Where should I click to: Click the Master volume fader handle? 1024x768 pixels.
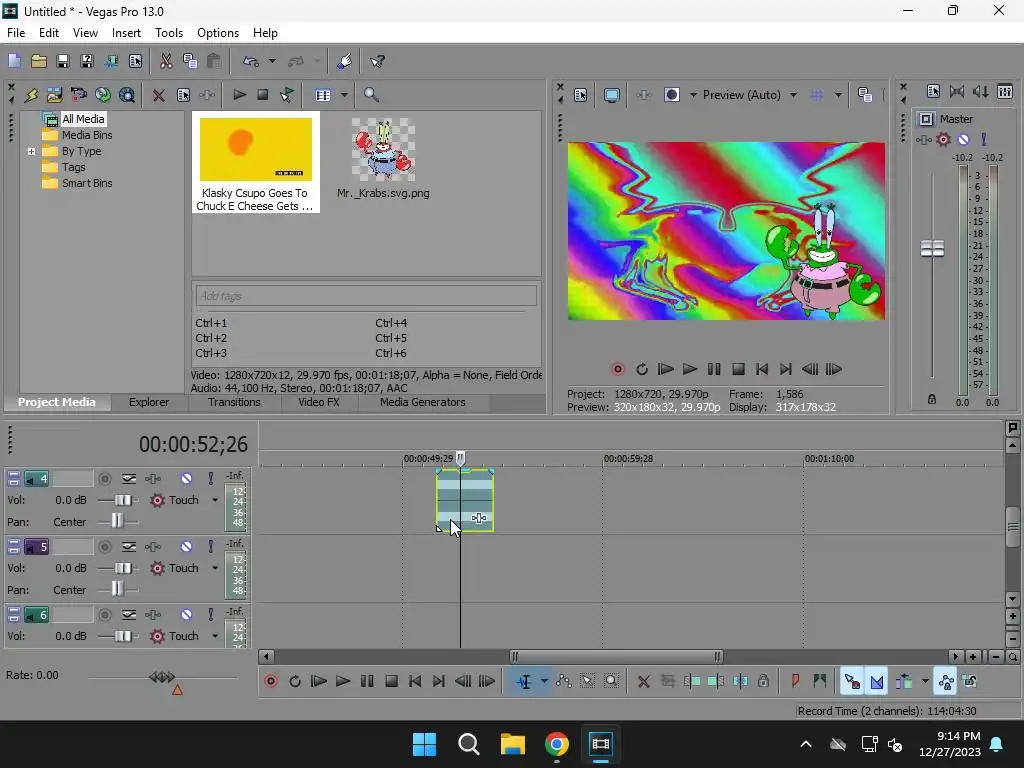(x=932, y=248)
